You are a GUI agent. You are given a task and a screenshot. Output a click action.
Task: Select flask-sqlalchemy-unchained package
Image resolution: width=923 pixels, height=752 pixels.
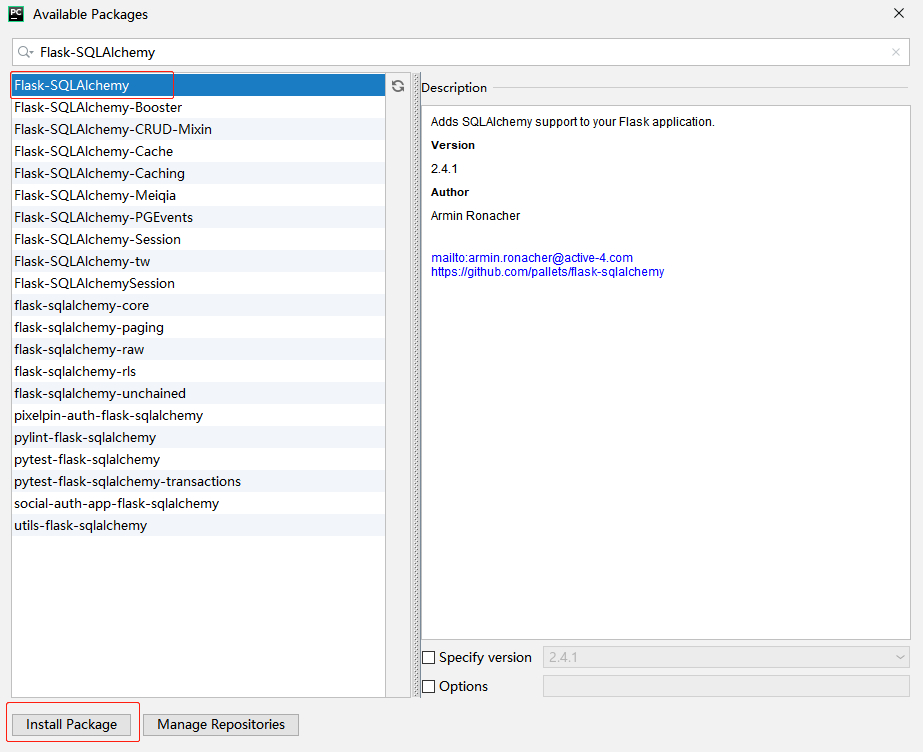click(198, 393)
